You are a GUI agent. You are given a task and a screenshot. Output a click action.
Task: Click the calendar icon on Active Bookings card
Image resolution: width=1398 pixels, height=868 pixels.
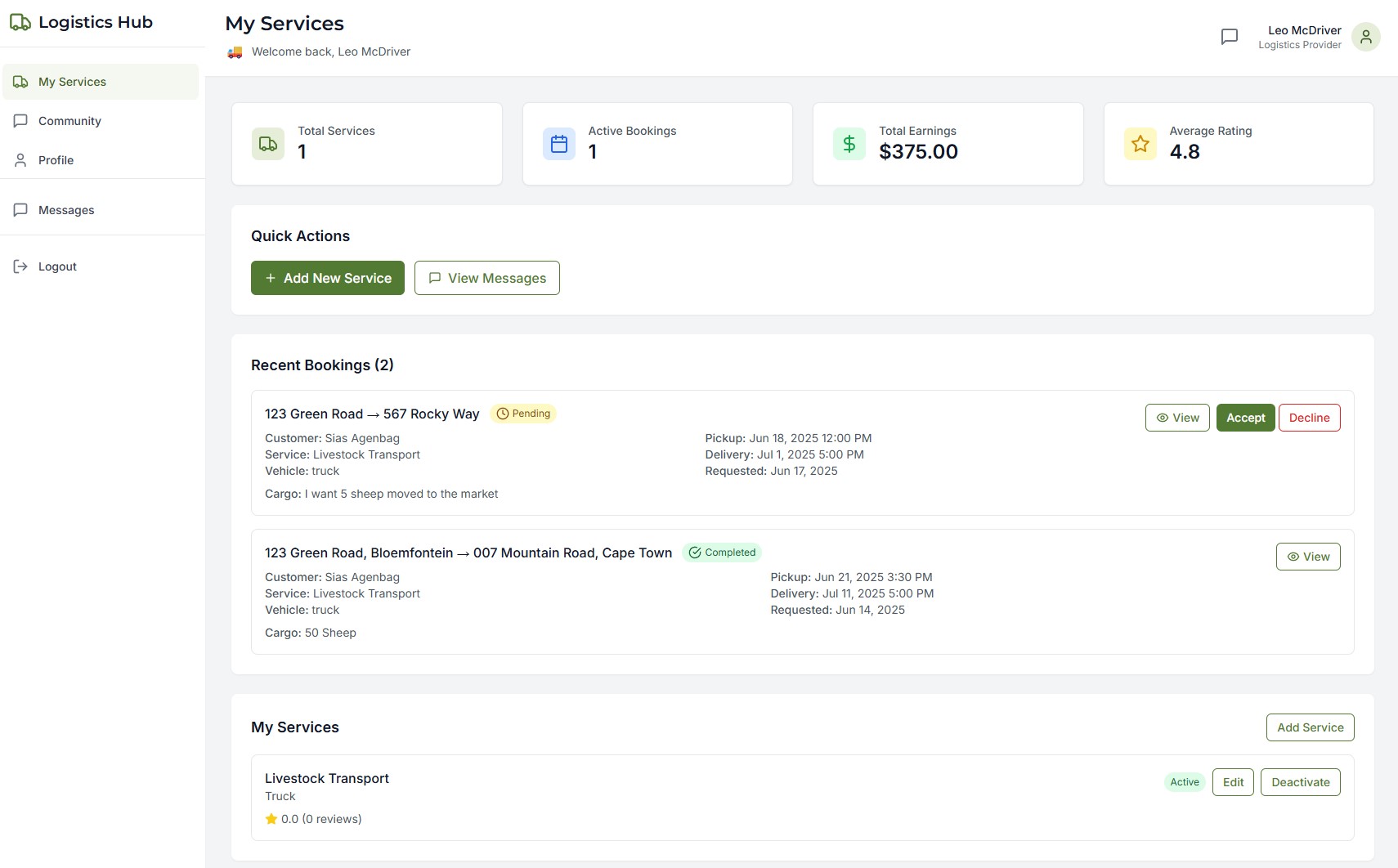tap(558, 143)
